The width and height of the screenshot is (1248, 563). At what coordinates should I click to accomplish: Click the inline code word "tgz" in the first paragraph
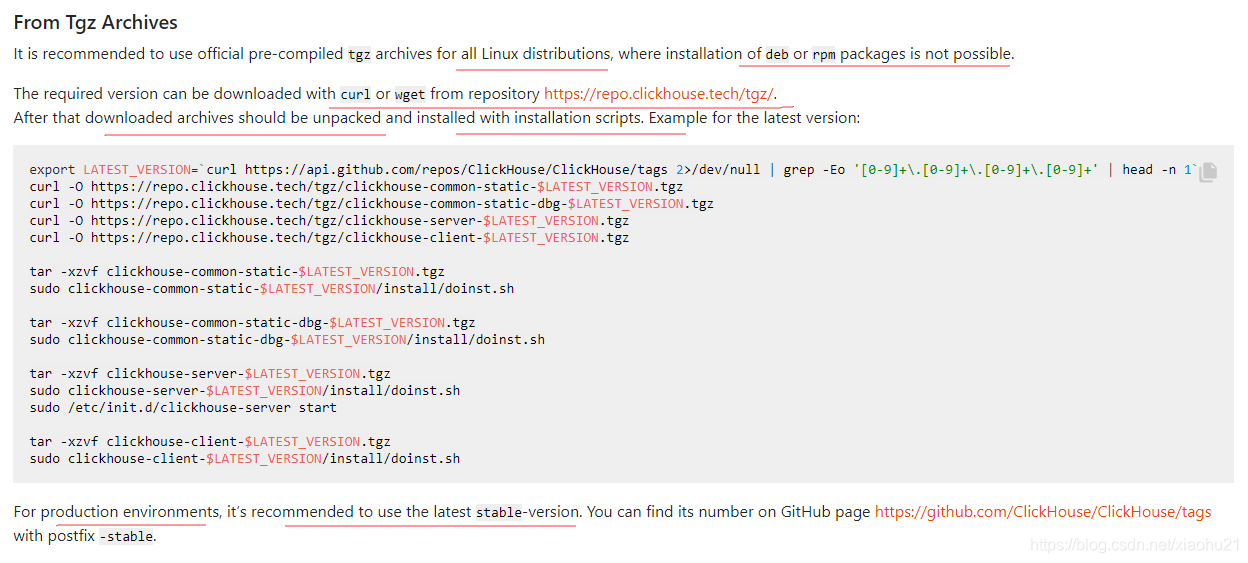point(359,55)
